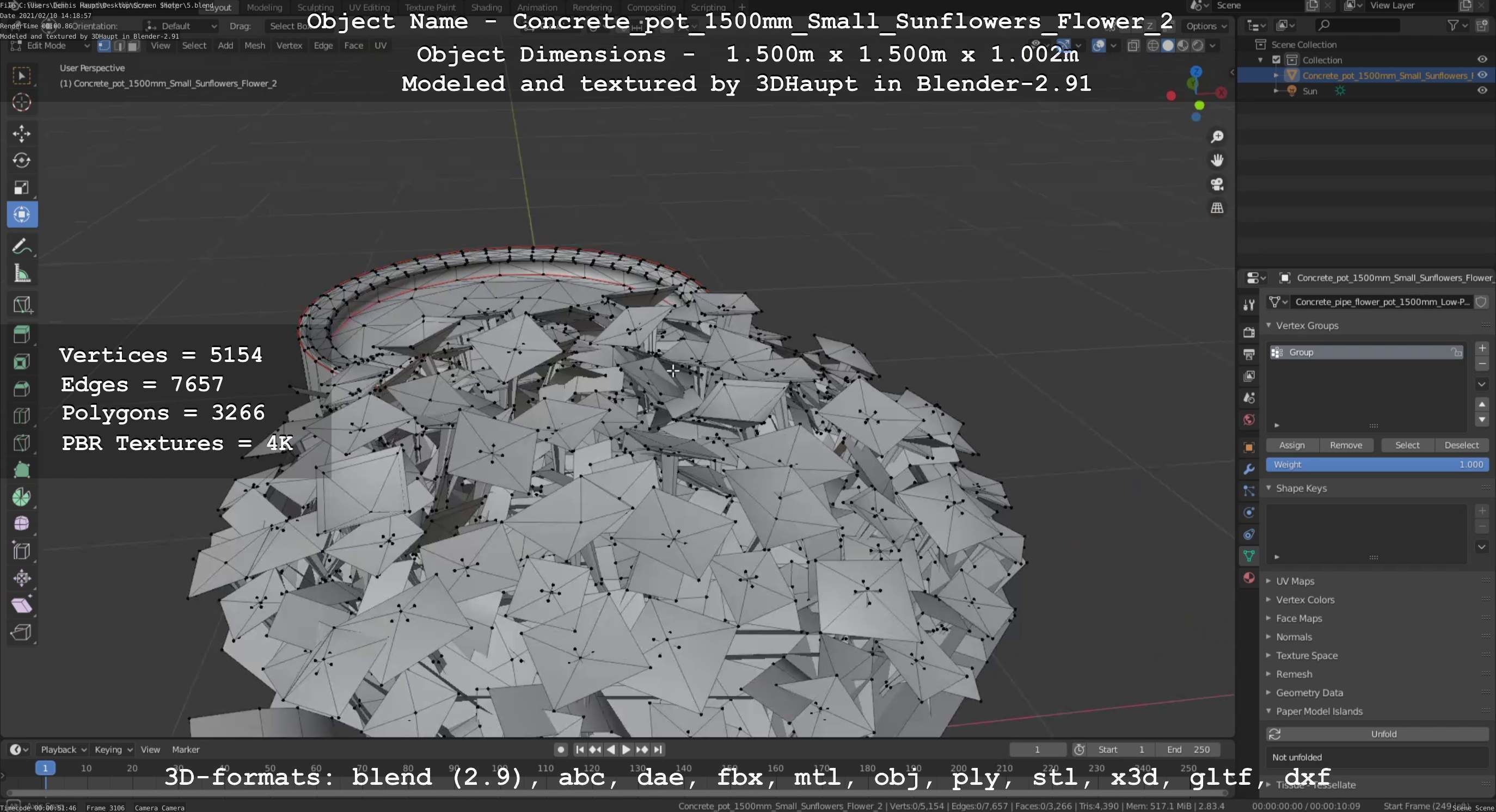
Task: Select the Rotate tool
Action: tap(21, 160)
